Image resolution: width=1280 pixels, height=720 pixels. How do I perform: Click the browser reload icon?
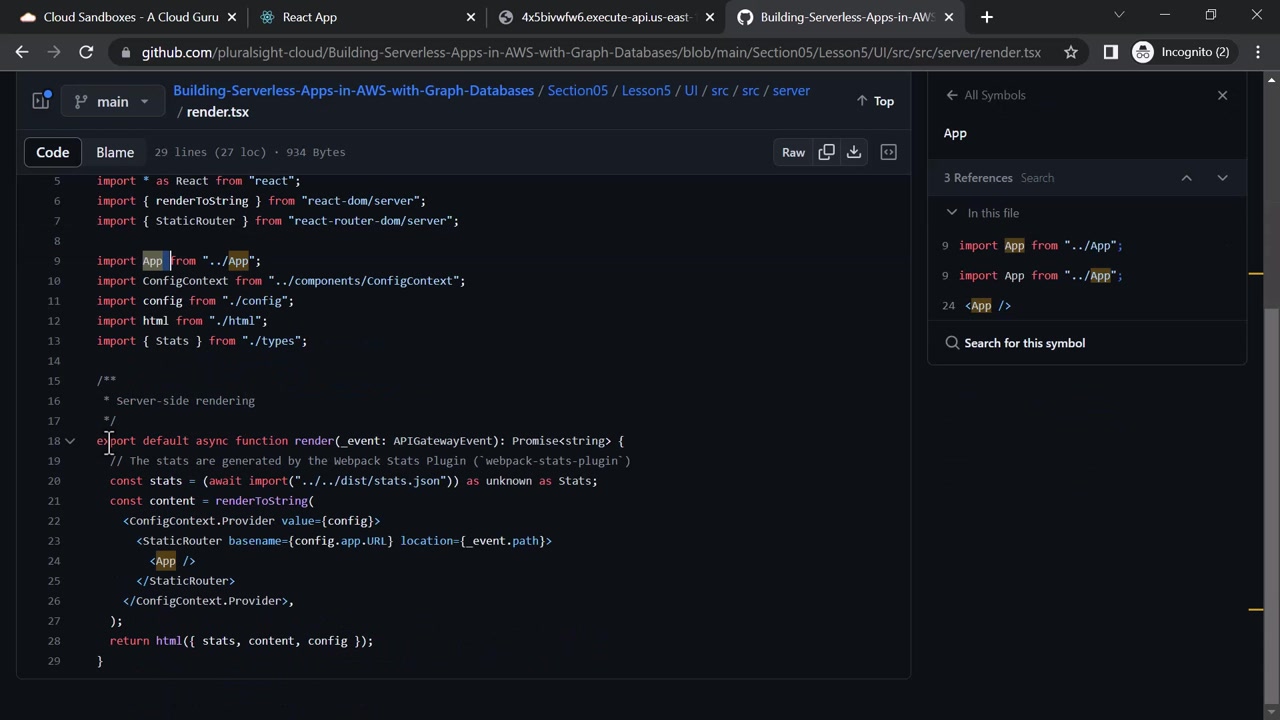86,52
